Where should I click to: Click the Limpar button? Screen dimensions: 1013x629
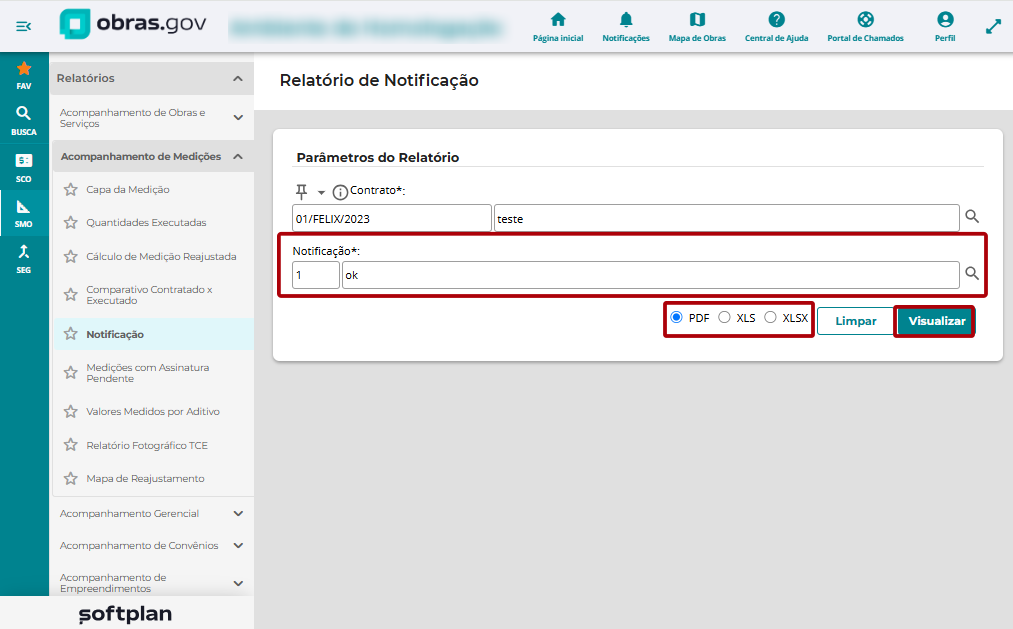(855, 321)
